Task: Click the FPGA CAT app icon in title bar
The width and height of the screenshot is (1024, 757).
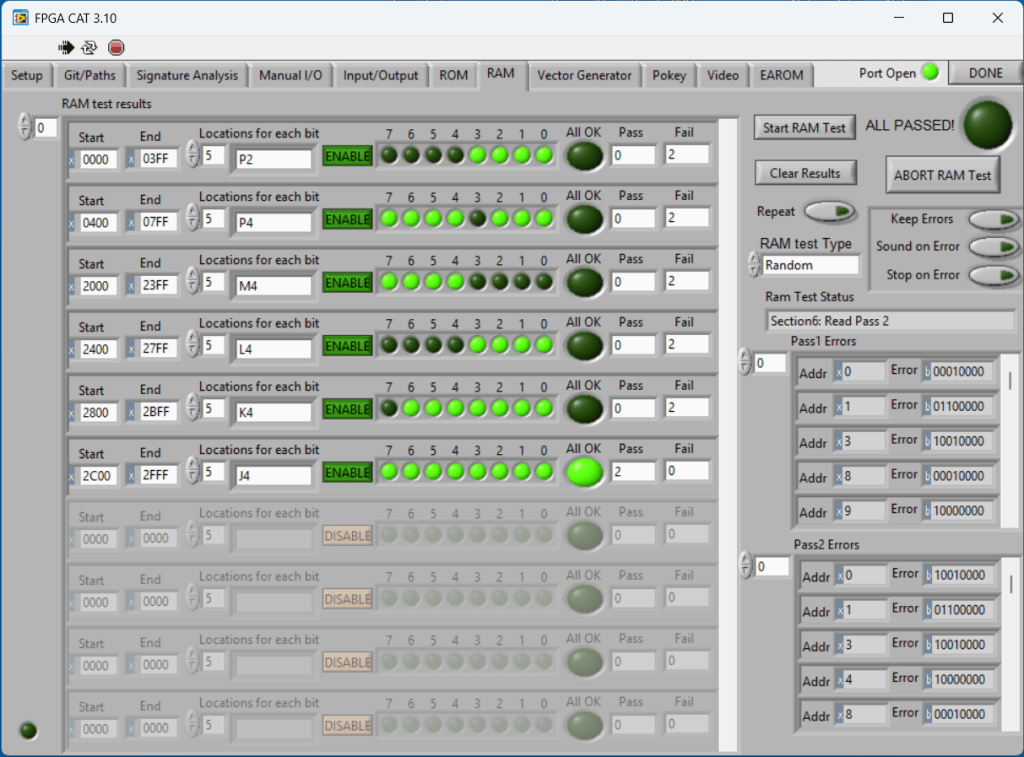Action: coord(19,17)
